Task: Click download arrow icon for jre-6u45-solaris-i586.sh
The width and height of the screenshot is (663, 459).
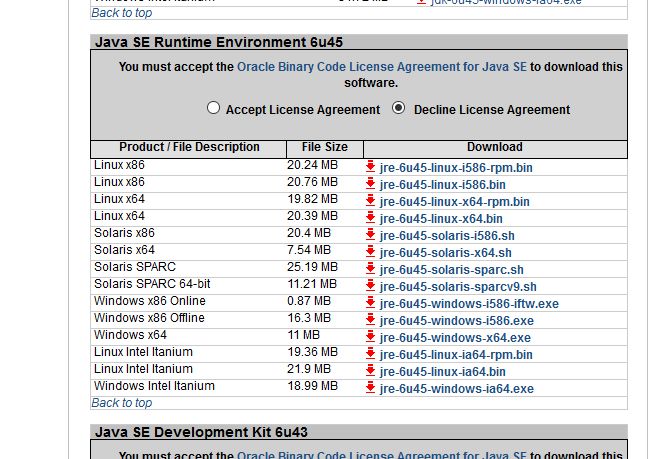Action: click(x=370, y=234)
